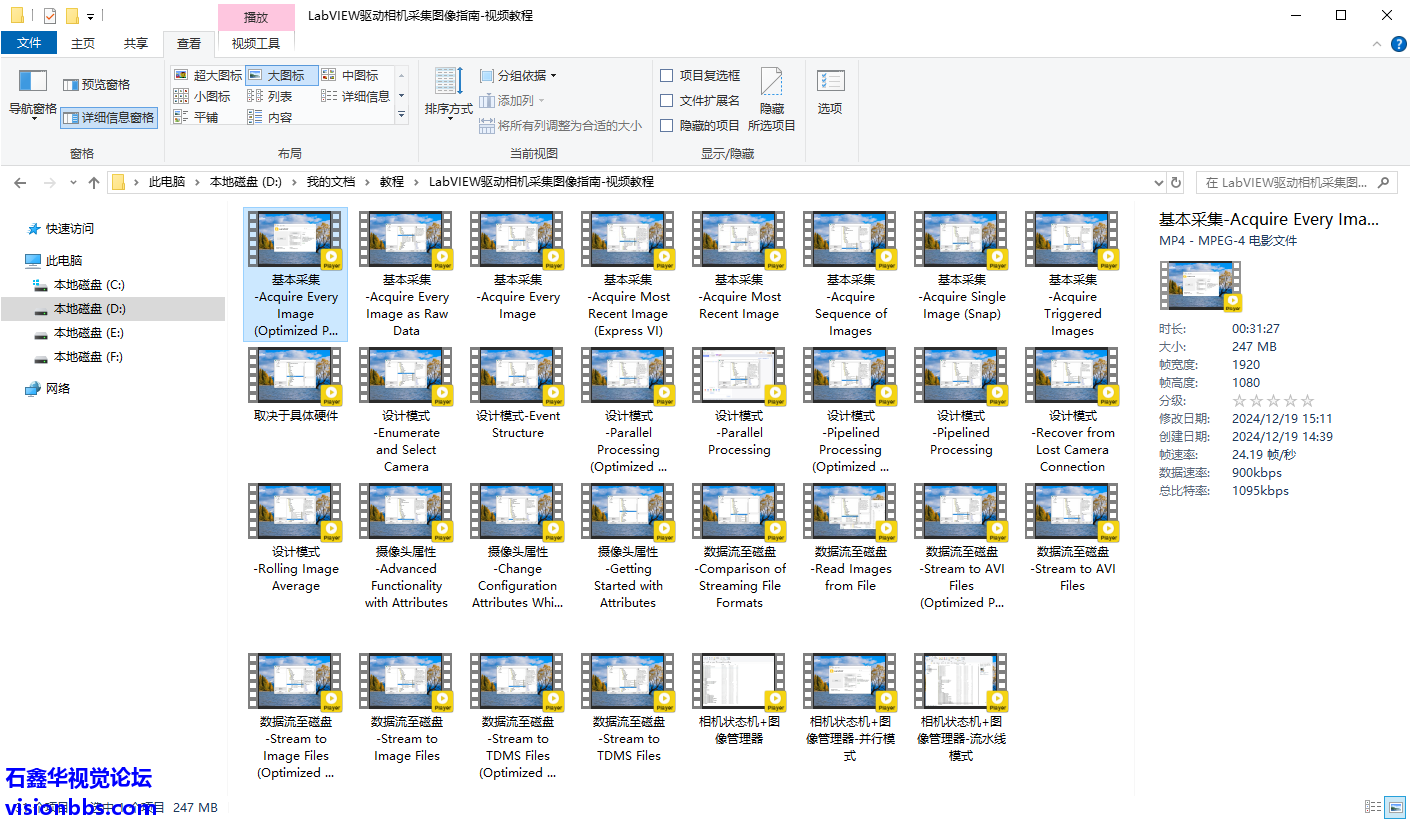Expand the layout gallery more arrow
1411x820 pixels.
(402, 116)
